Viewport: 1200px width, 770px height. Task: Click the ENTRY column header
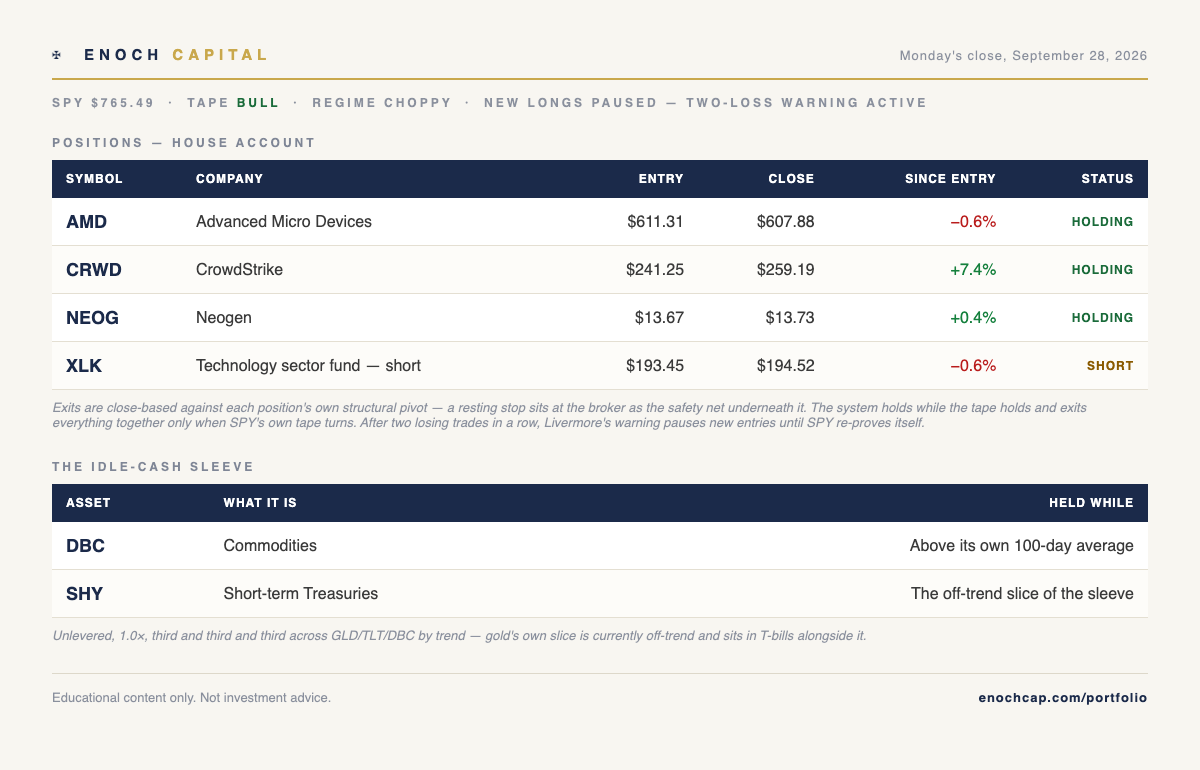(x=661, y=179)
